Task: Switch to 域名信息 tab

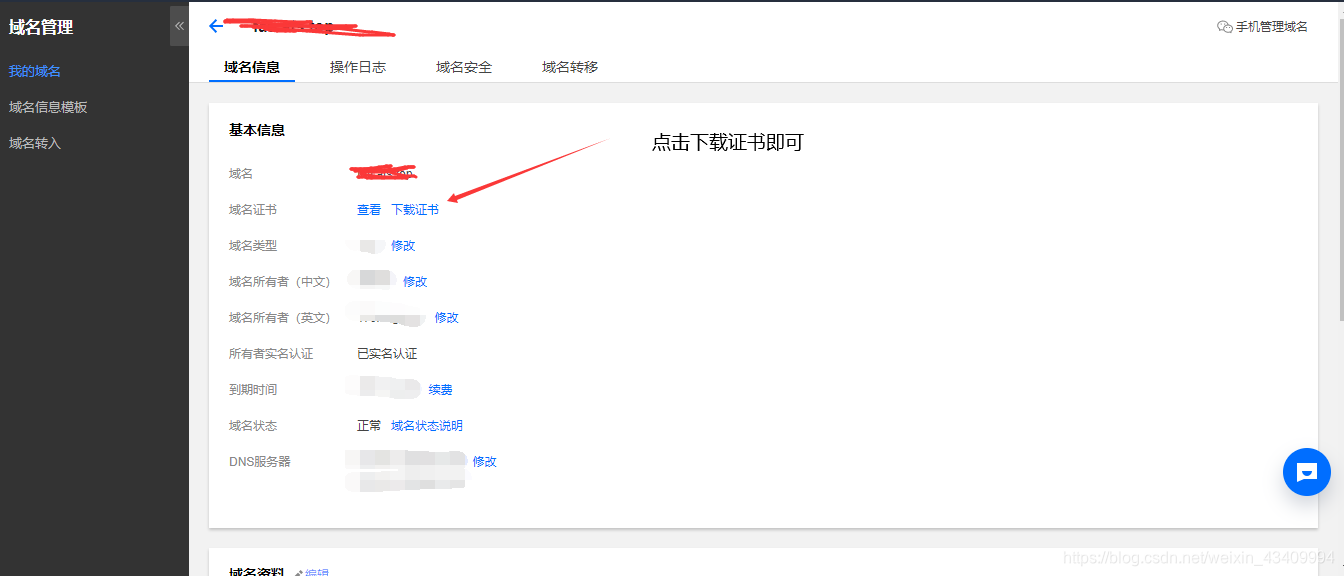Action: pyautogui.click(x=252, y=67)
